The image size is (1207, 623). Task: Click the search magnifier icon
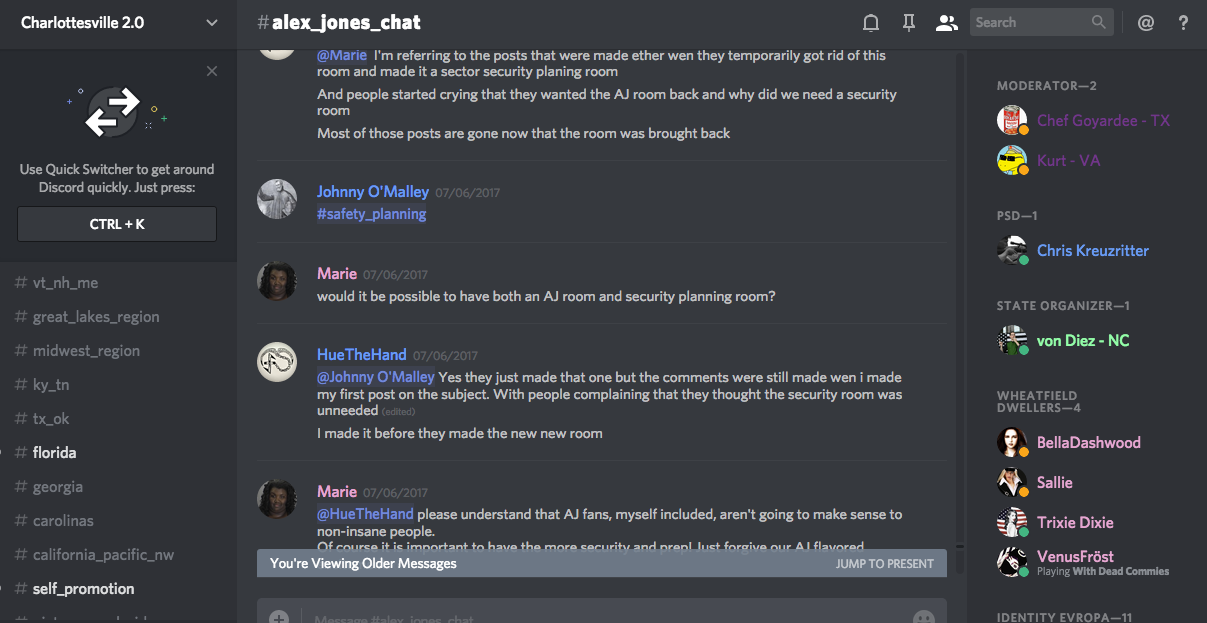coord(1099,22)
